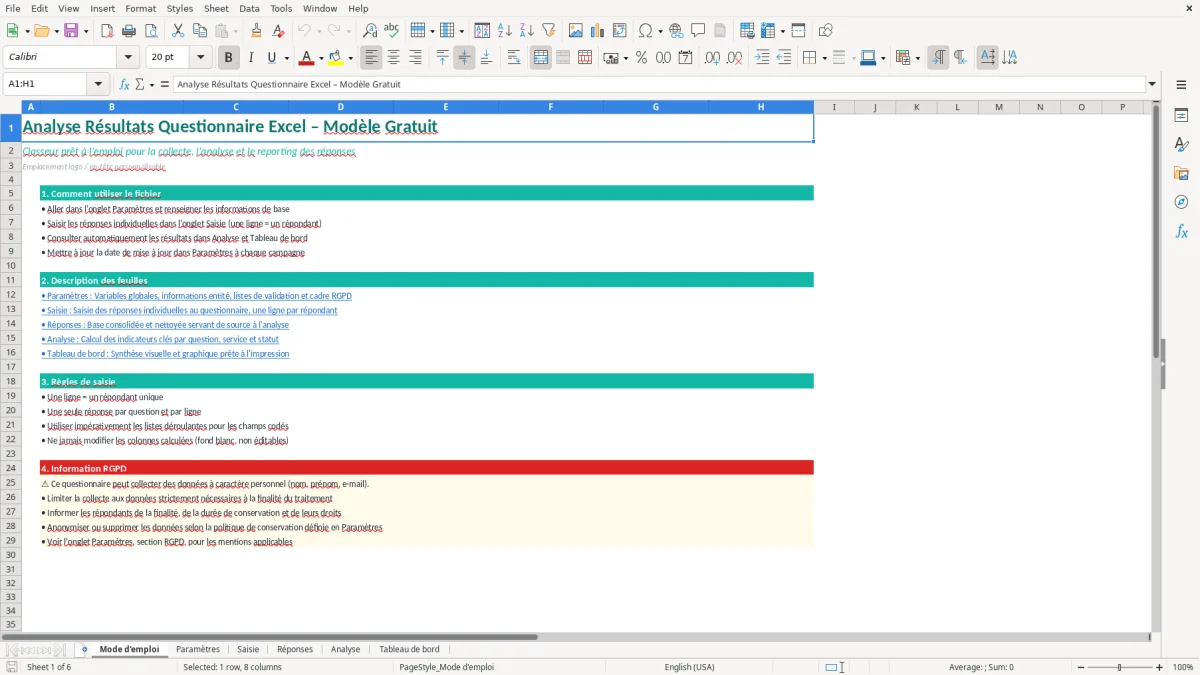Insert special character Omega icon

coord(645,31)
